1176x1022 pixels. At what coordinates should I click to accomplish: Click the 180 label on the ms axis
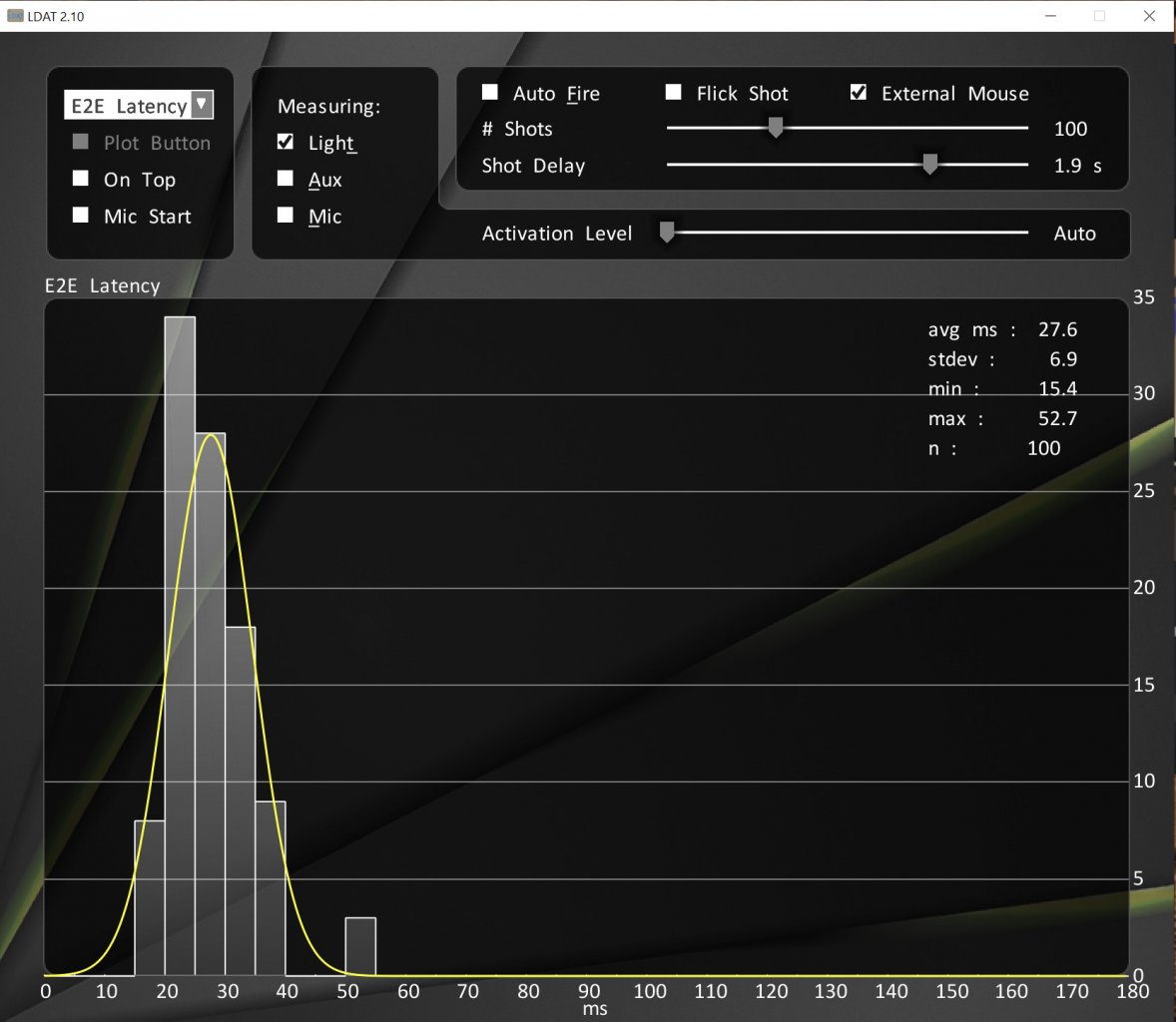[x=1132, y=991]
